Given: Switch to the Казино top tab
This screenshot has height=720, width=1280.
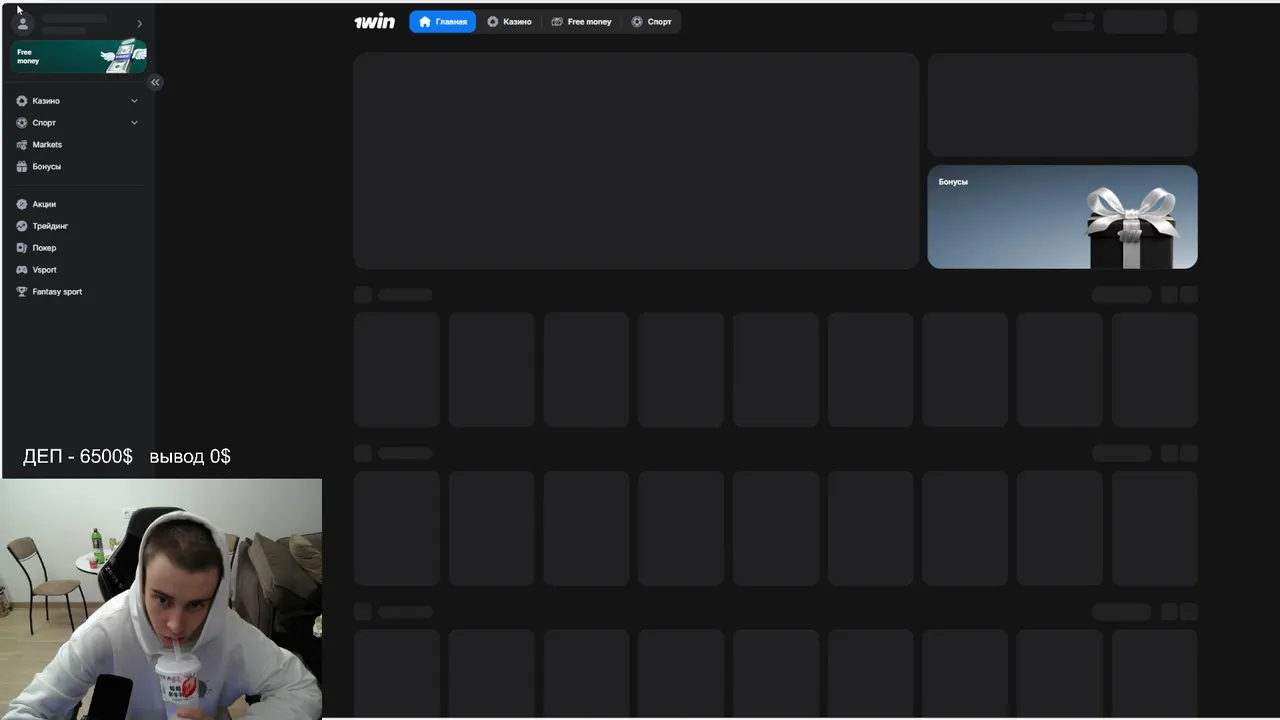Looking at the screenshot, I should coord(509,21).
